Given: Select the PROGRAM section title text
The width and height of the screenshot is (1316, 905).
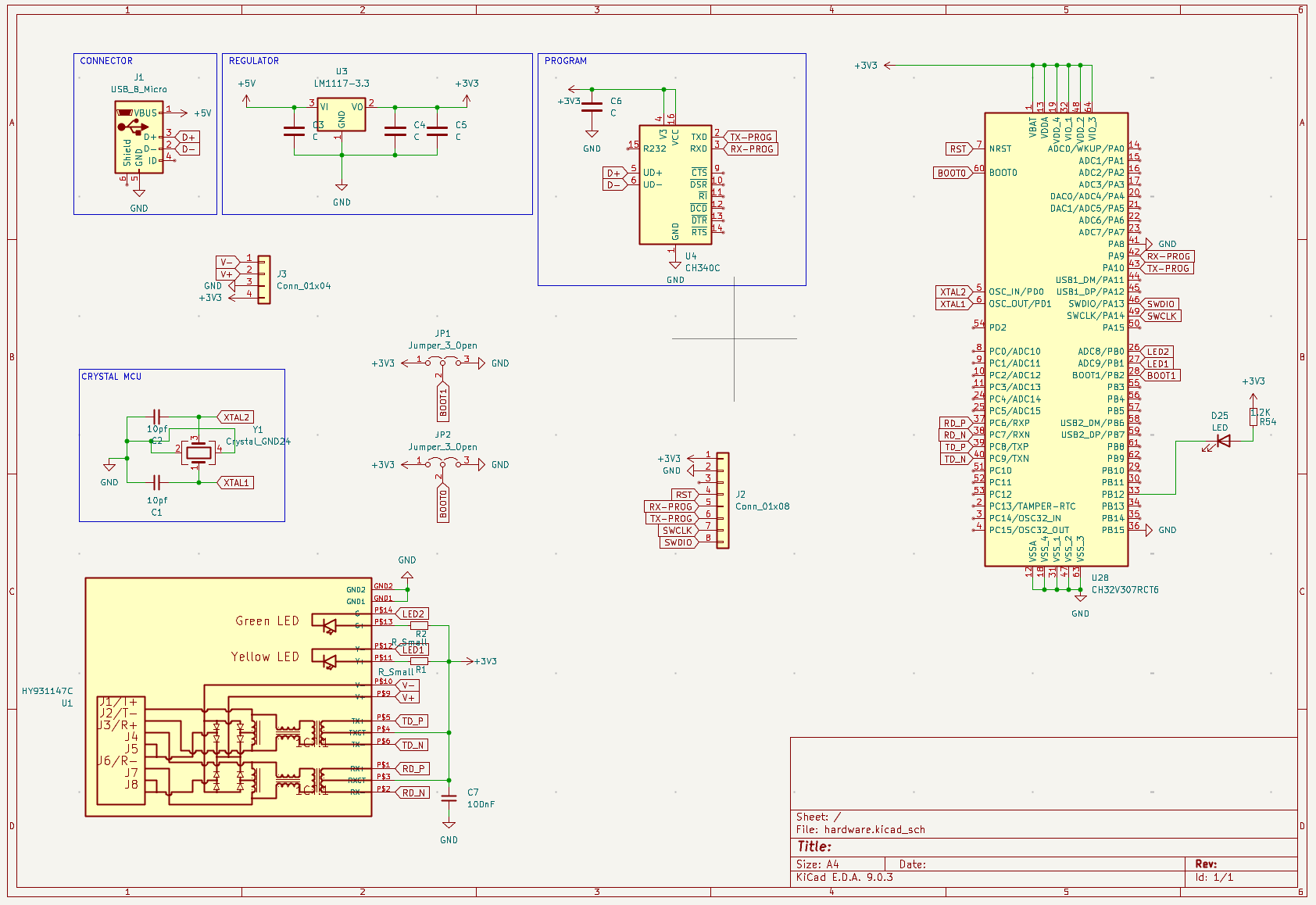Looking at the screenshot, I should [x=566, y=61].
